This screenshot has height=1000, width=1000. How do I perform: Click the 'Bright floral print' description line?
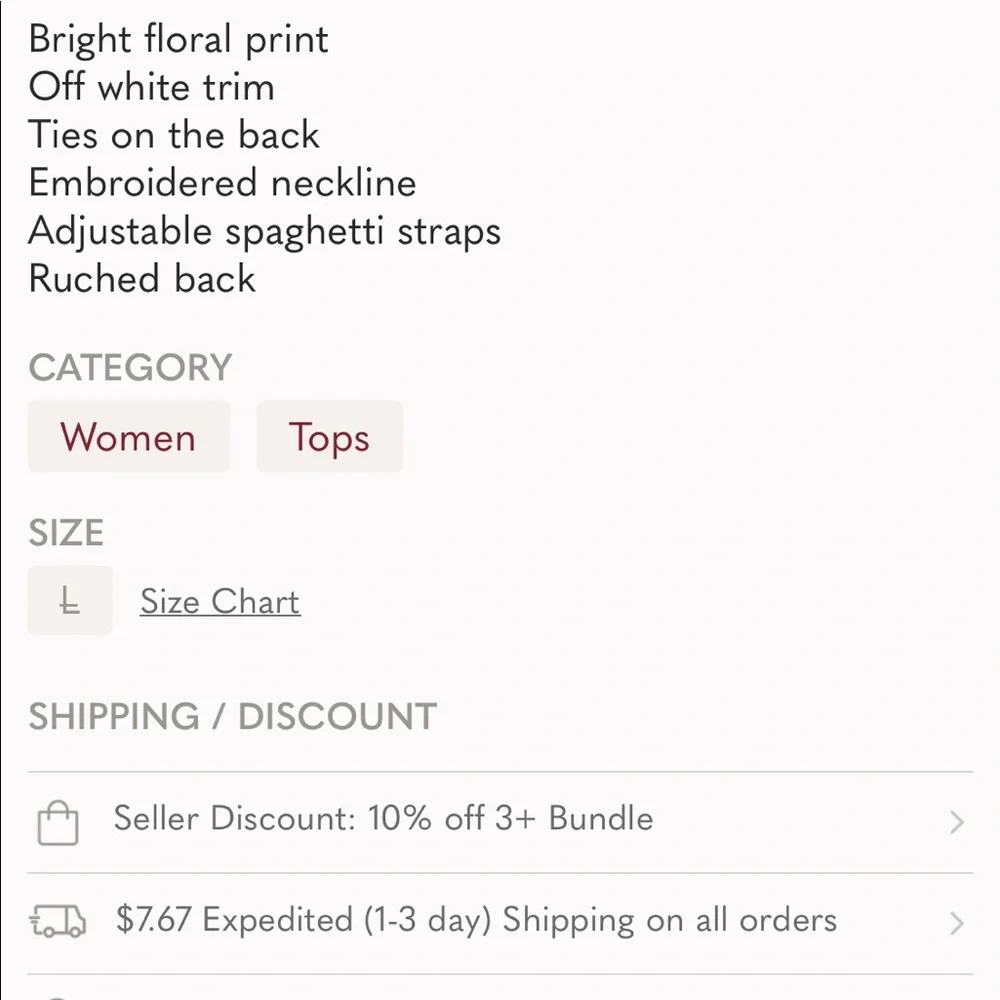click(179, 40)
